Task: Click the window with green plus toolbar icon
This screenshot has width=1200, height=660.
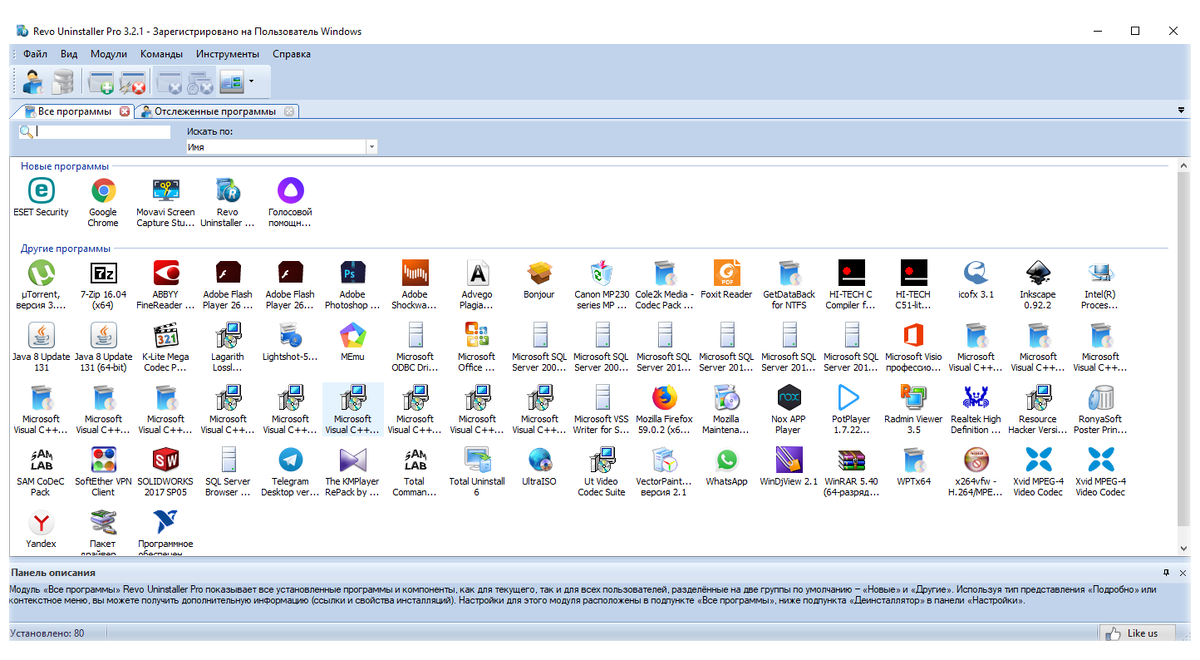Action: [x=101, y=81]
